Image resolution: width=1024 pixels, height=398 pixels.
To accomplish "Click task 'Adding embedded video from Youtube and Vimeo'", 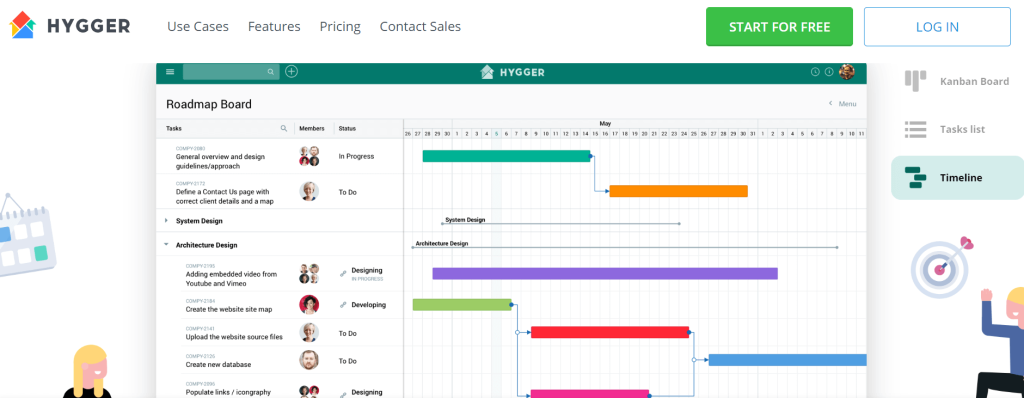I will coord(231,279).
